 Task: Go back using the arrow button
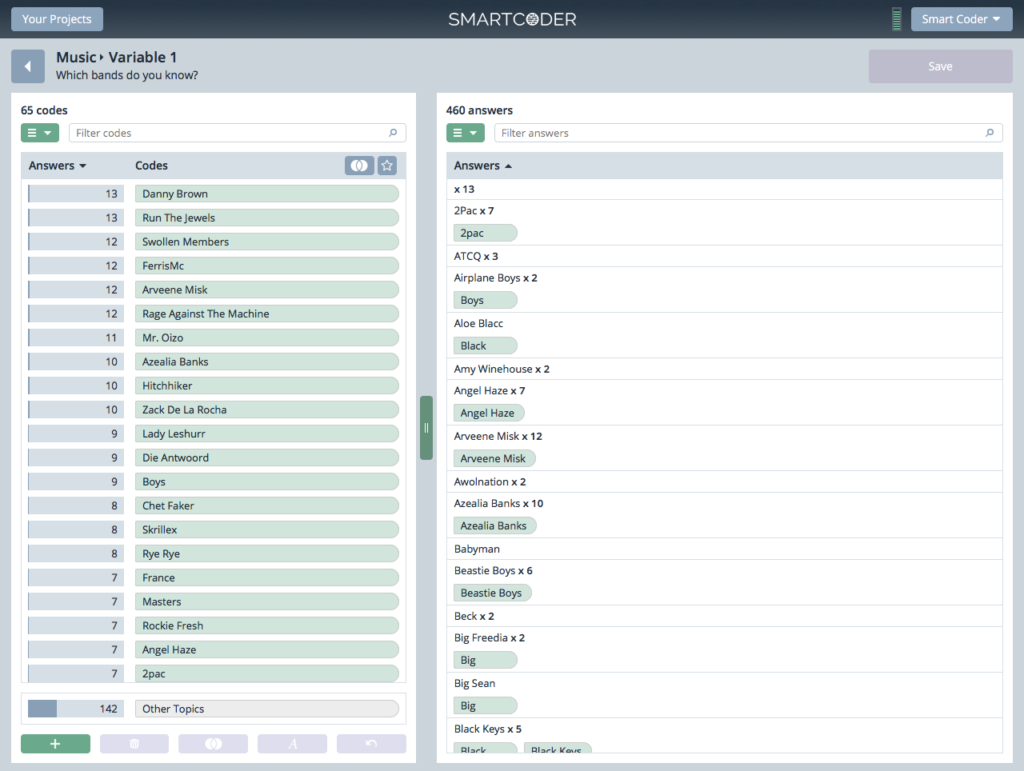pyautogui.click(x=28, y=66)
